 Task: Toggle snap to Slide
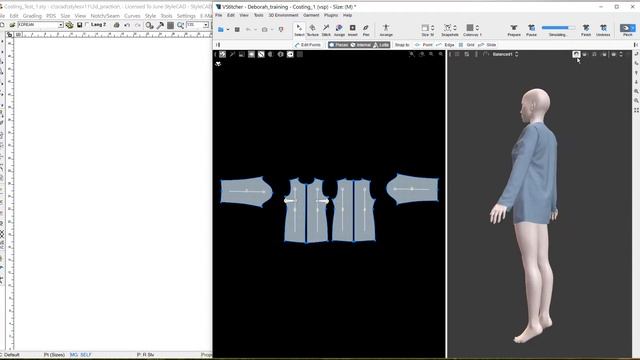(x=487, y=45)
